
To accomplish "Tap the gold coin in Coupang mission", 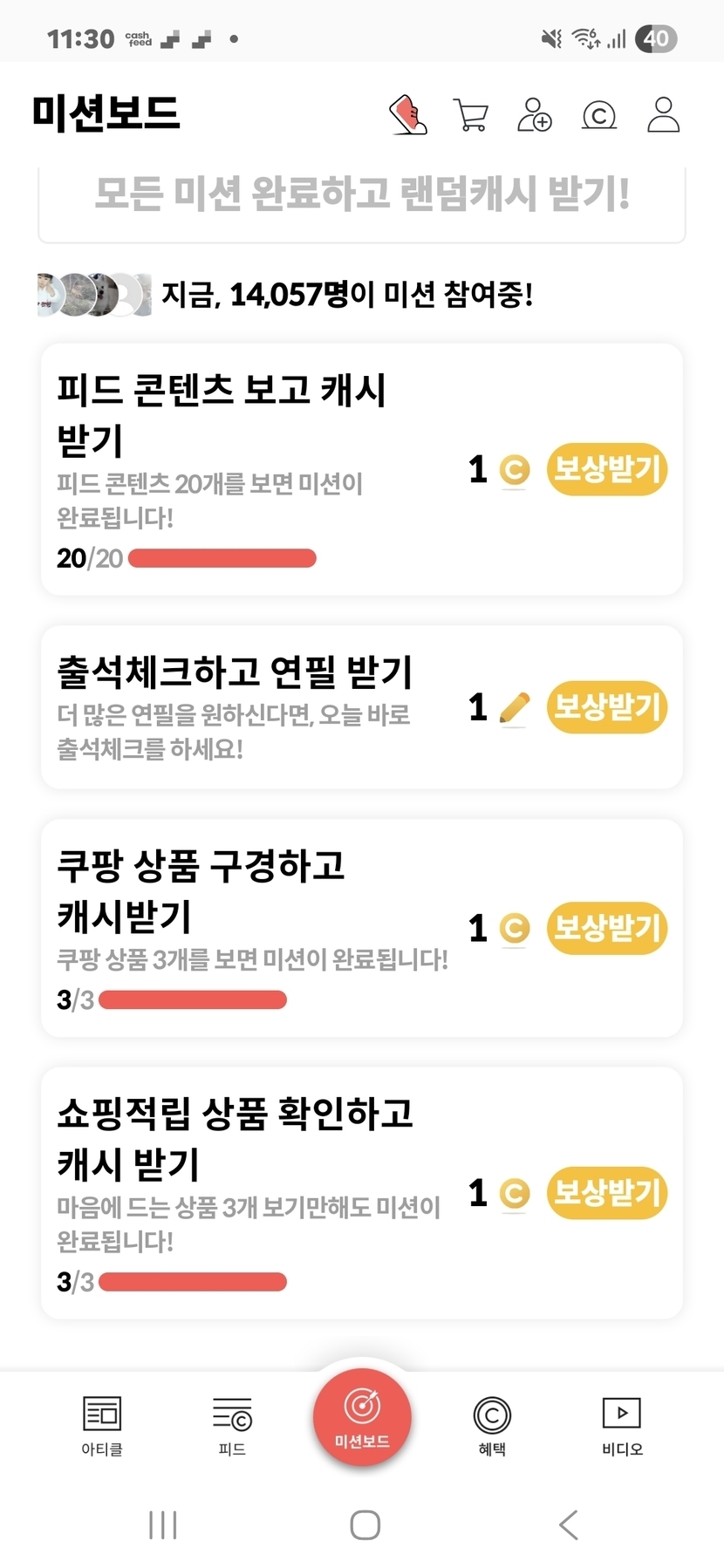I will [515, 928].
